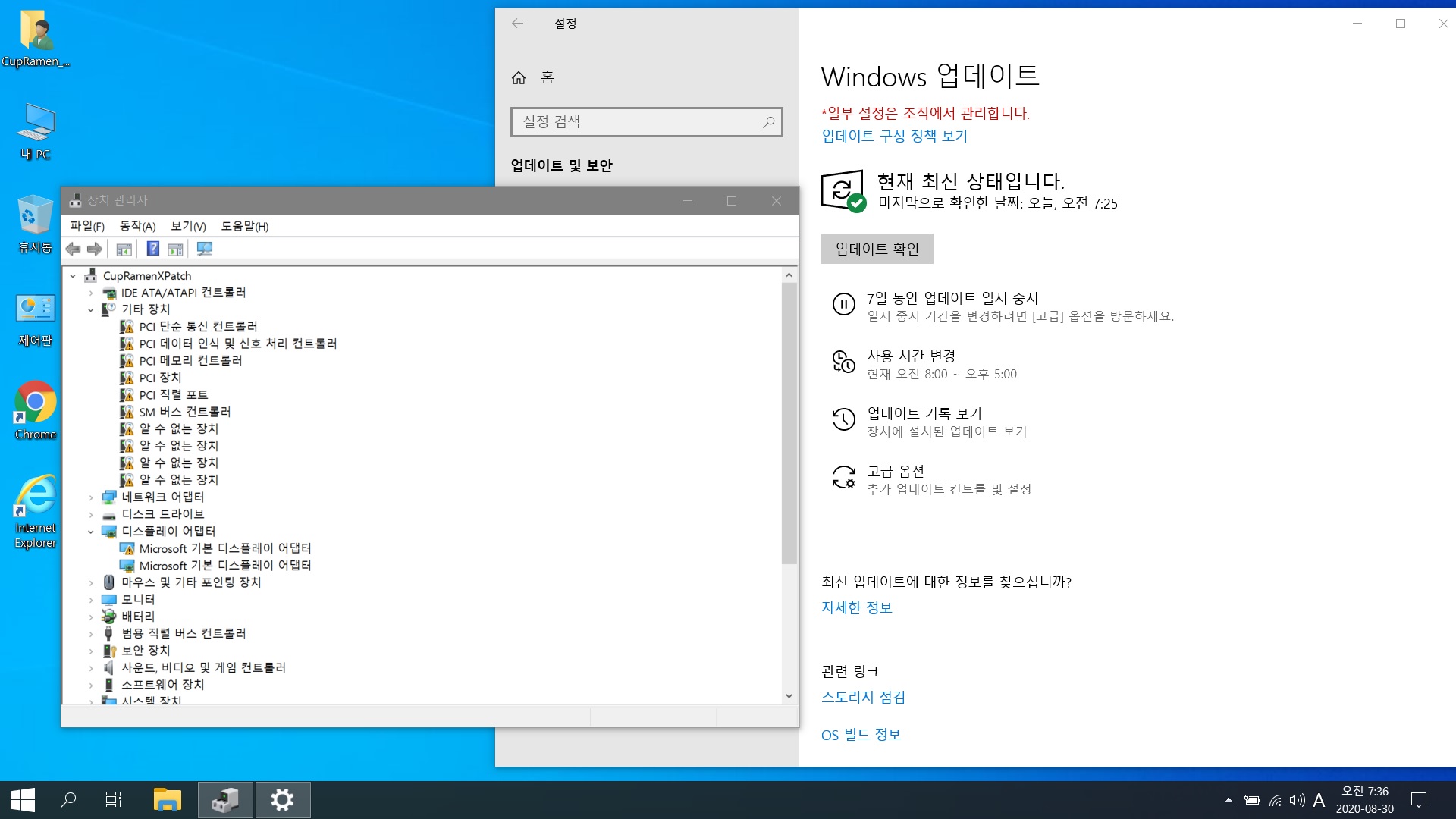Open 업데이트 구성 정책 보기 link

[895, 136]
